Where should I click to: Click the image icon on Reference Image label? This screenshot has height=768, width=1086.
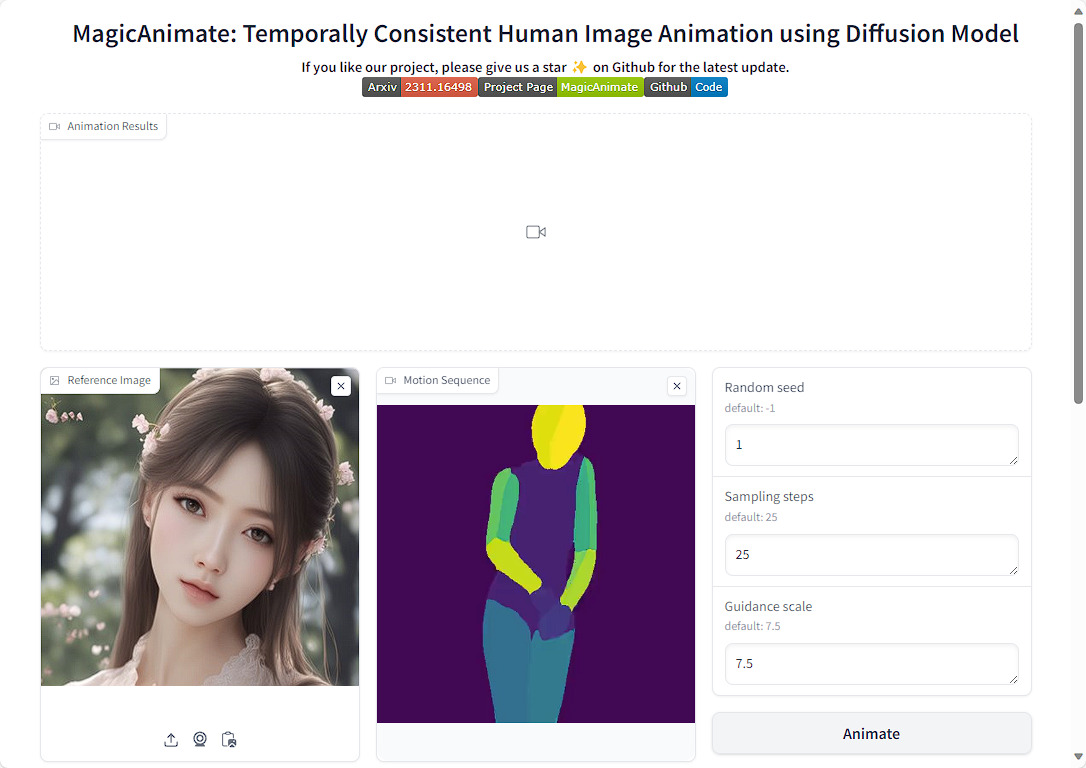click(54, 380)
